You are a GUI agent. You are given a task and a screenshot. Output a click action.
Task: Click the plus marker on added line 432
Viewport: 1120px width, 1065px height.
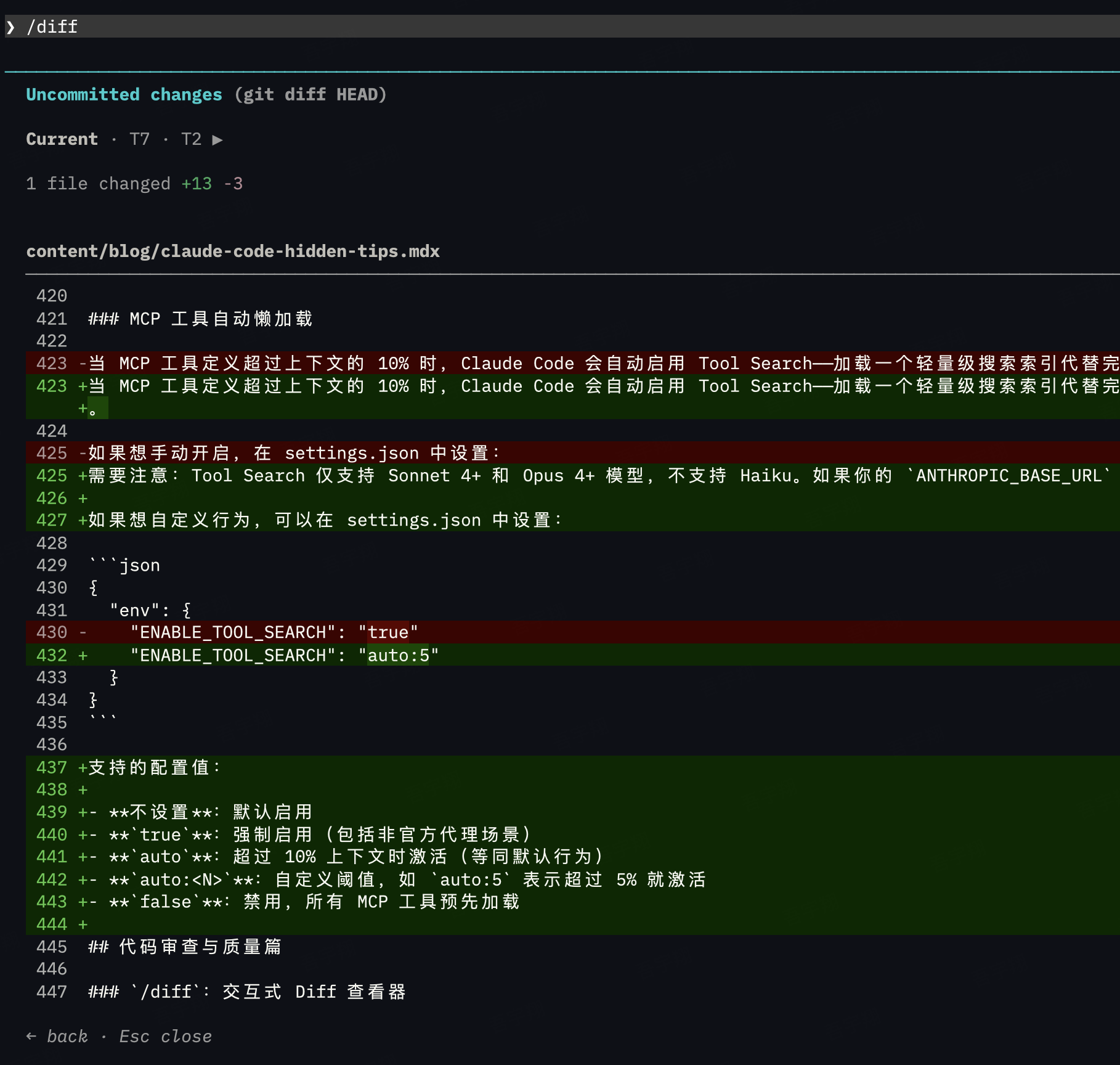click(x=83, y=655)
